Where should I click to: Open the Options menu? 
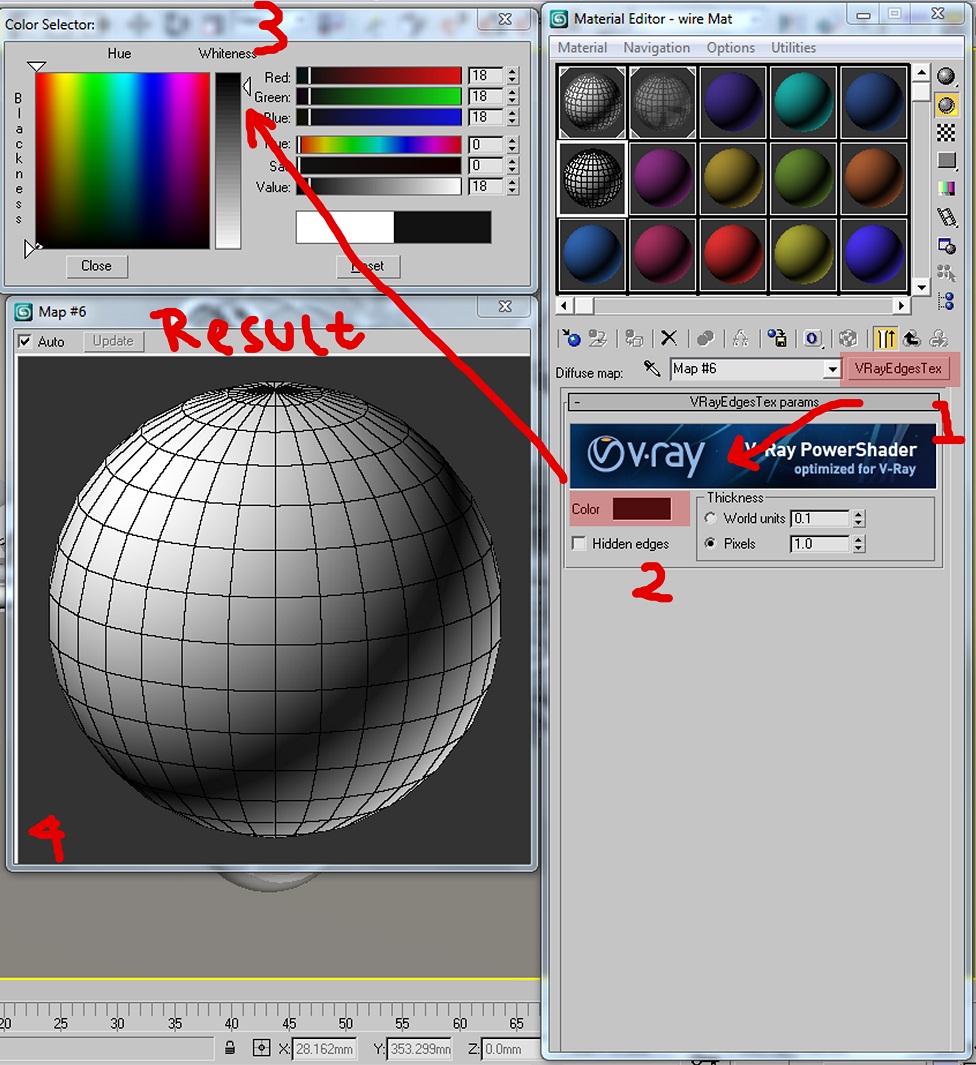tap(730, 47)
